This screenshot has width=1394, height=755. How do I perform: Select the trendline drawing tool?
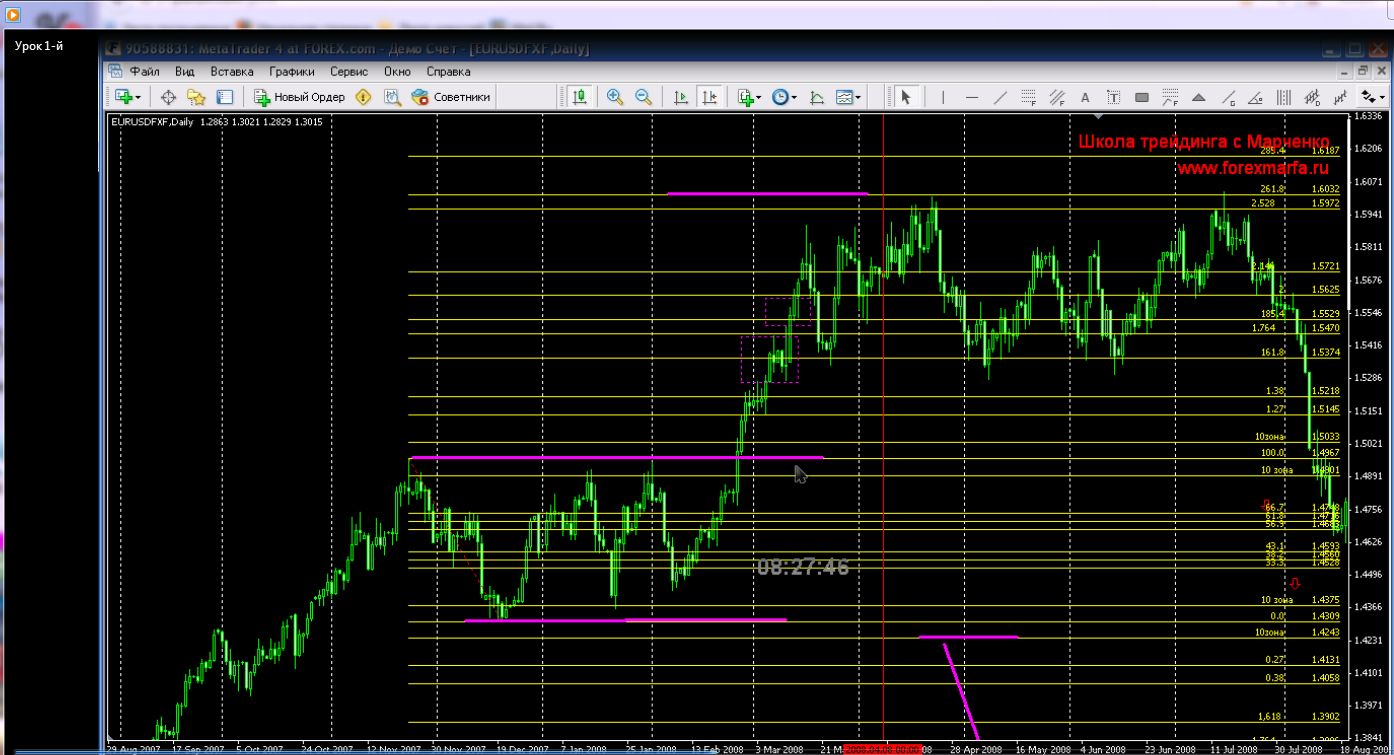[1000, 97]
